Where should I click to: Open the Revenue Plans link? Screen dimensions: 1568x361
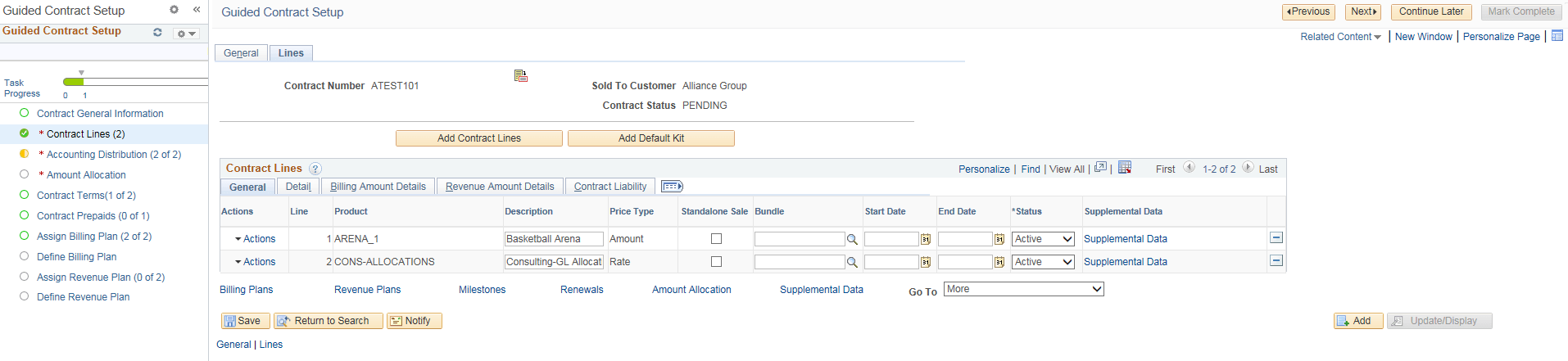point(367,290)
